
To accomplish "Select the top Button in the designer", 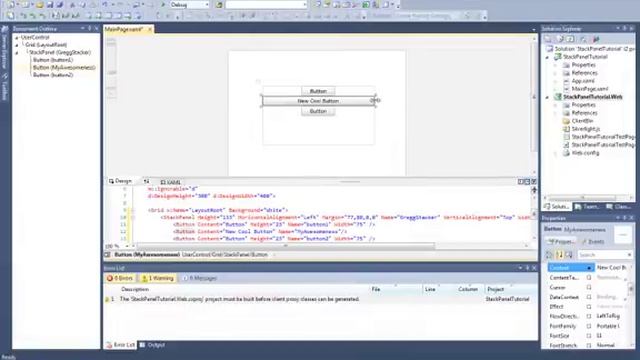I will click(318, 91).
